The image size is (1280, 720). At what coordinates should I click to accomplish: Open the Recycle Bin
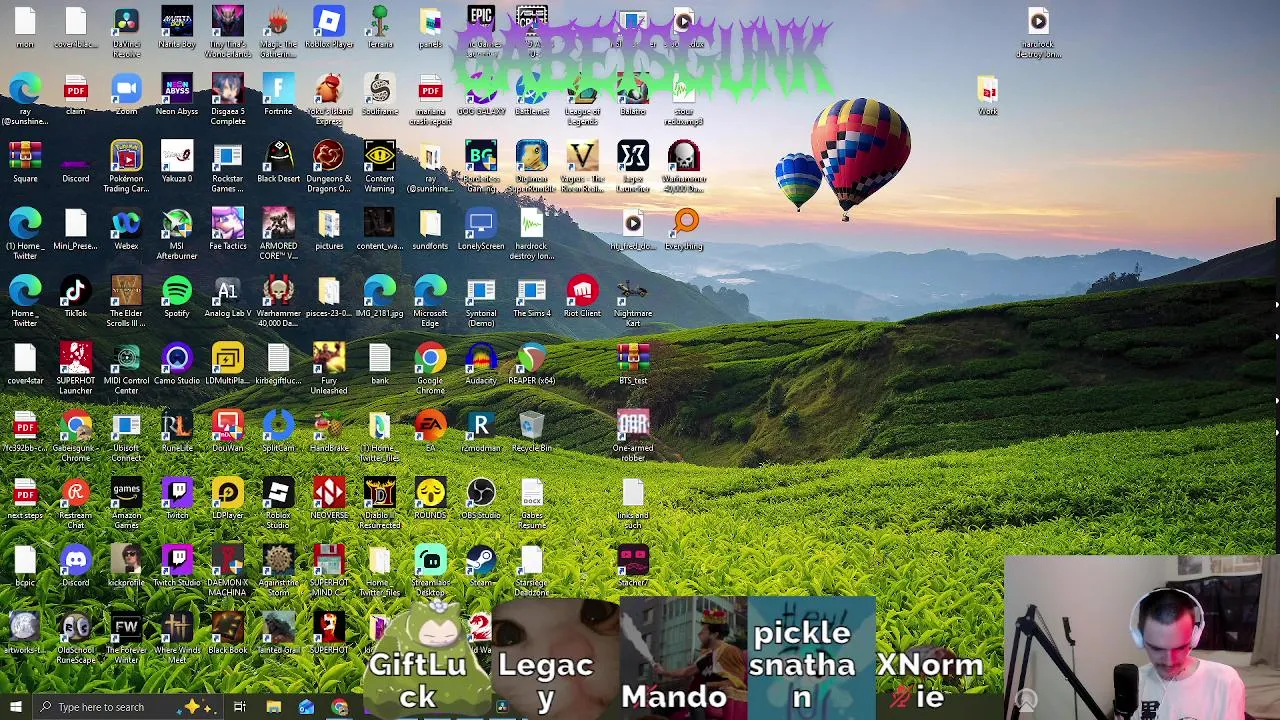coord(531,432)
